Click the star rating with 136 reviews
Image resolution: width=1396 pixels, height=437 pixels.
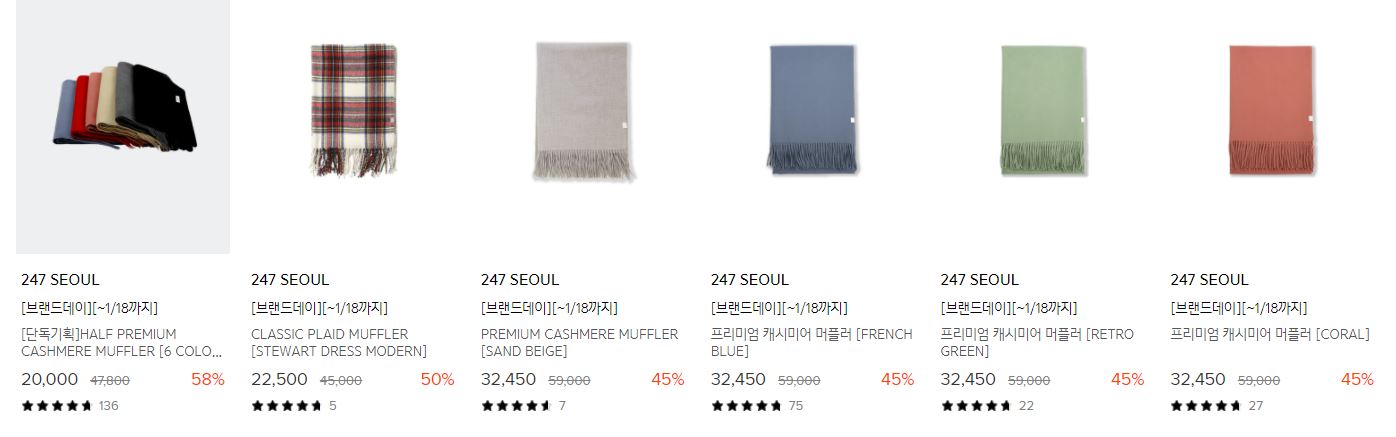click(57, 406)
